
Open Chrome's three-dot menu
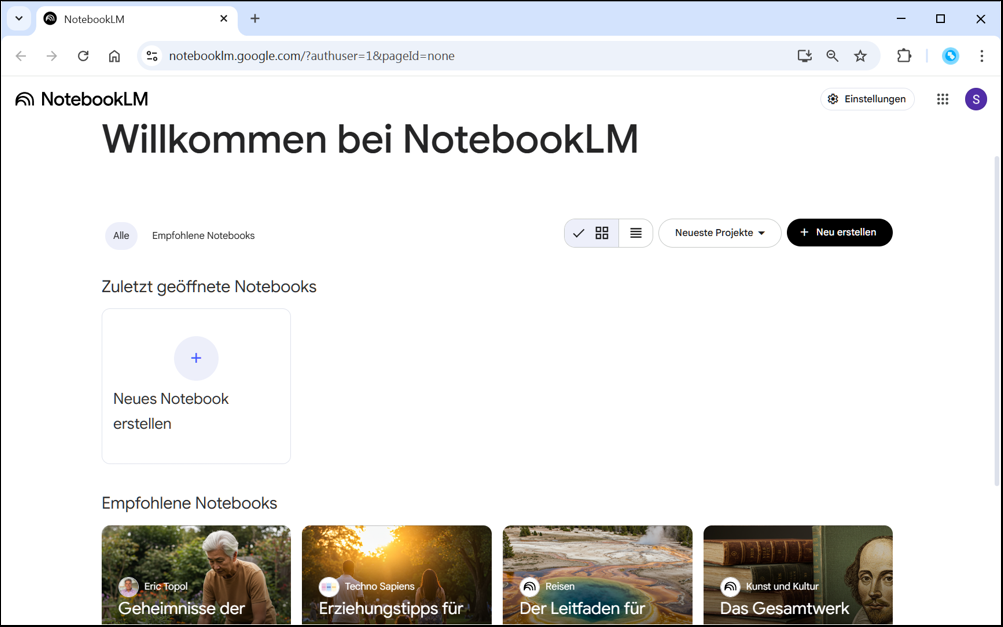point(981,56)
